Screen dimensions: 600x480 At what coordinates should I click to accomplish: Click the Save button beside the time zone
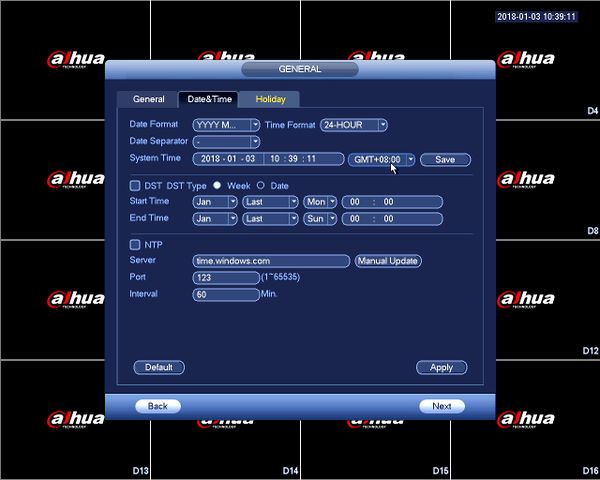[x=445, y=160]
